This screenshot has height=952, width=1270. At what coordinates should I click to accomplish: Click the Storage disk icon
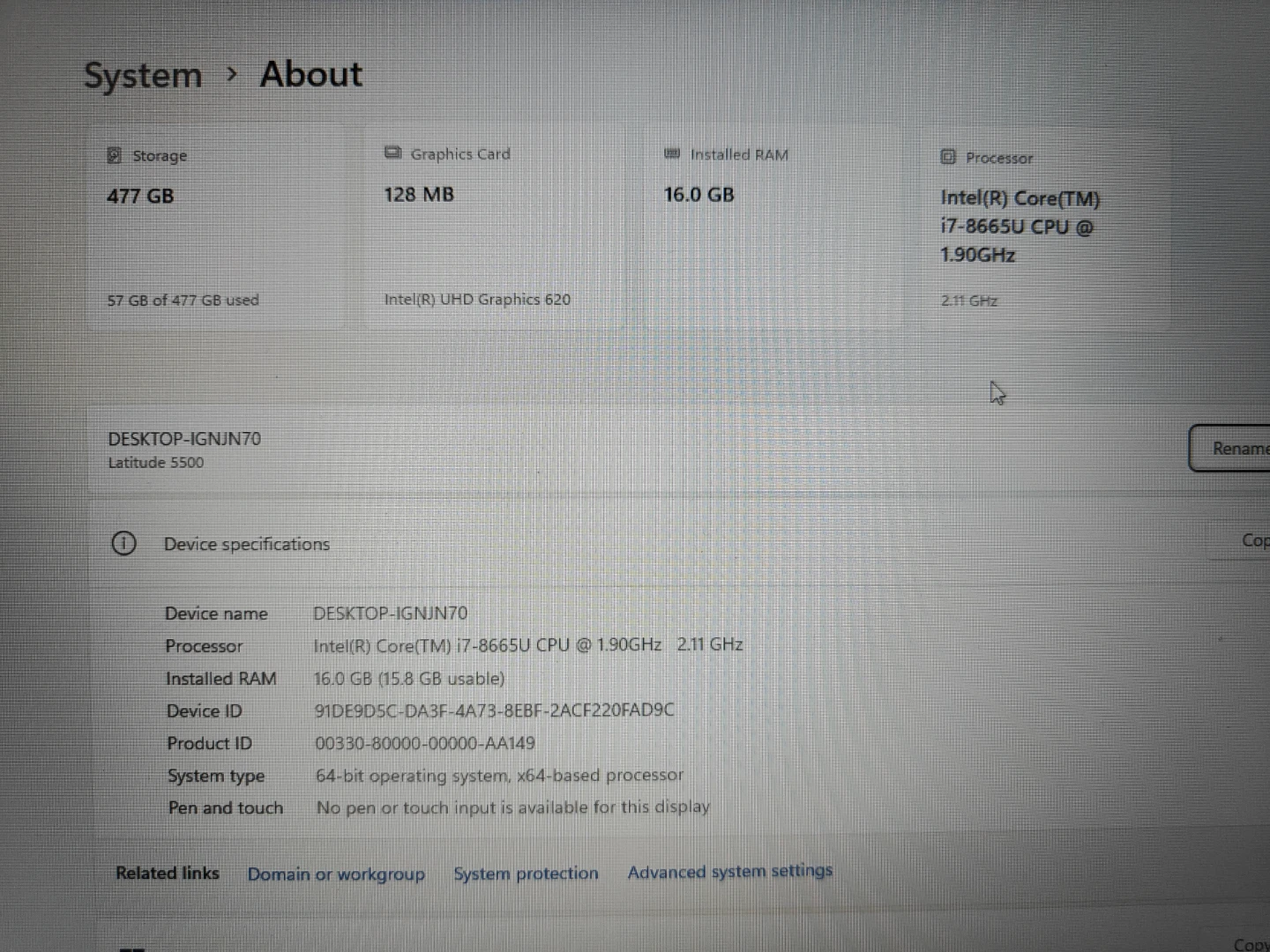point(114,155)
